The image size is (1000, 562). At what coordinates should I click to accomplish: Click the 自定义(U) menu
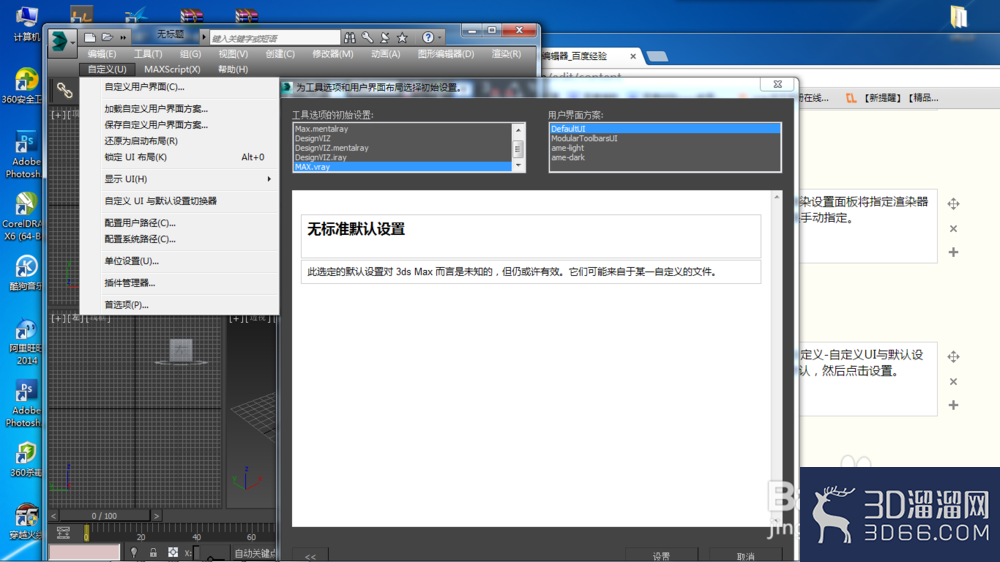pyautogui.click(x=107, y=69)
